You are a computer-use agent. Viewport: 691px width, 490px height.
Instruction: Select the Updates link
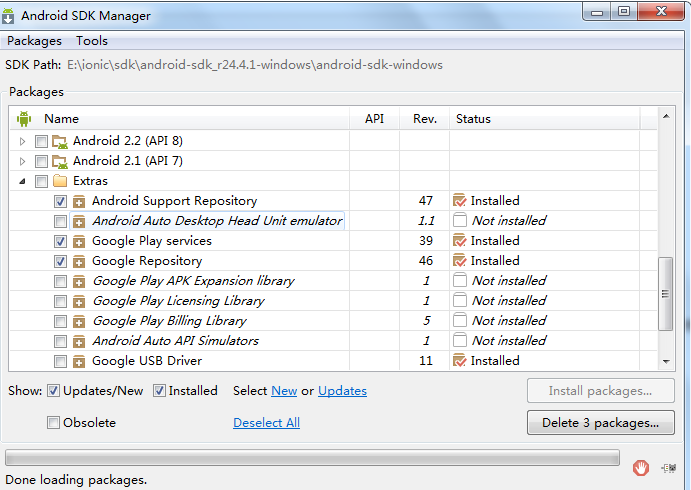(342, 391)
